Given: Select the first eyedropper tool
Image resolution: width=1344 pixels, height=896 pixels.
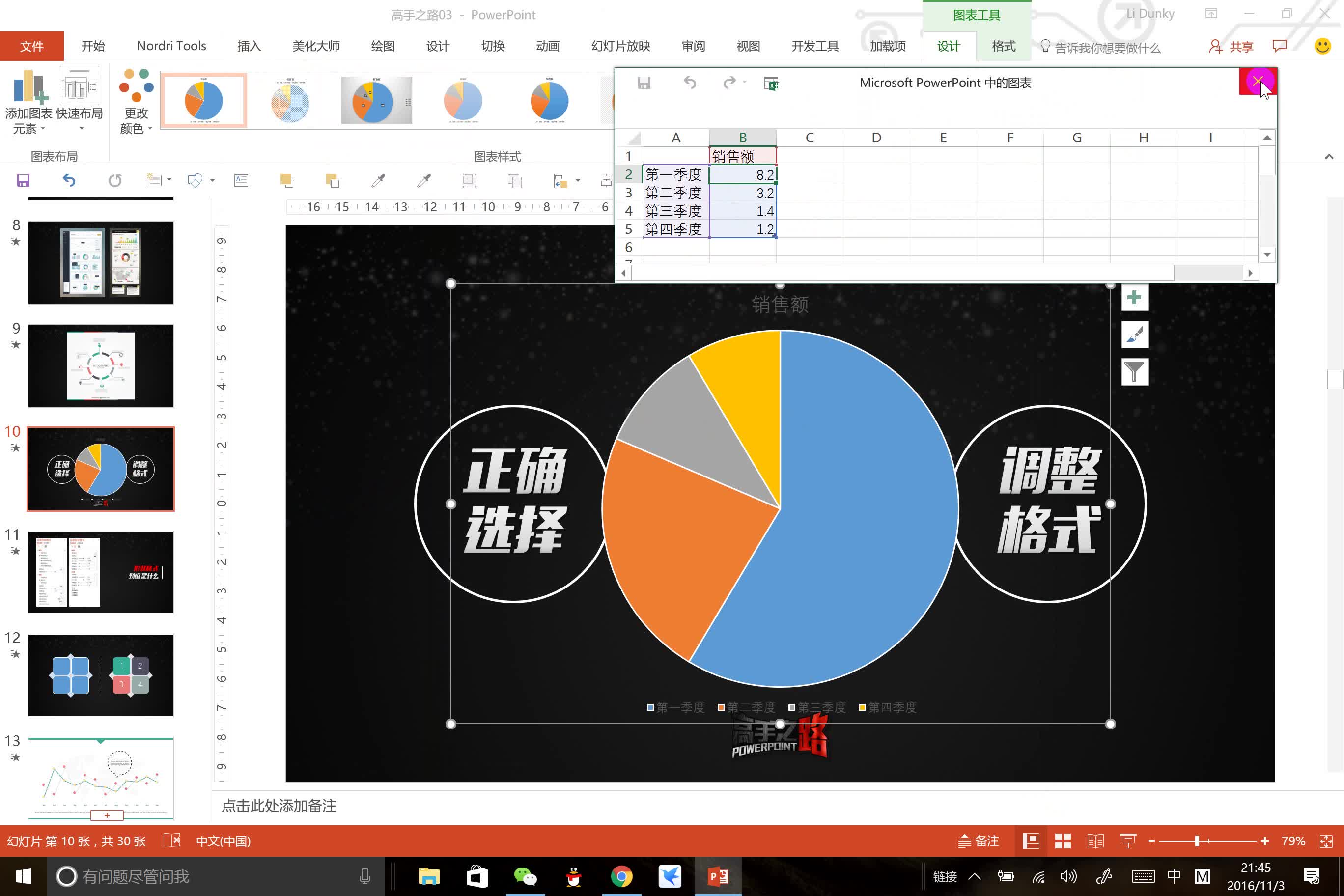Looking at the screenshot, I should click(x=378, y=181).
